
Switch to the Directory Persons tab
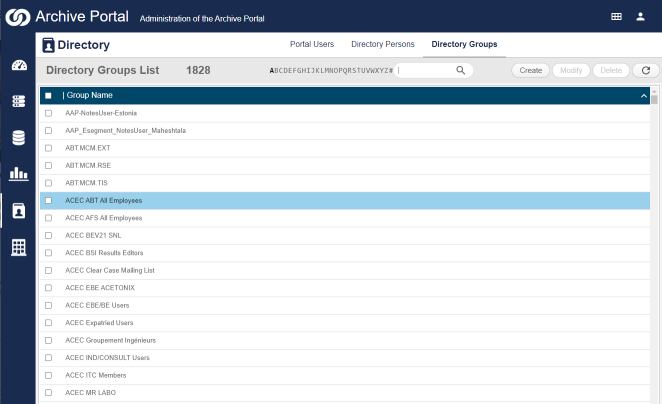383,44
